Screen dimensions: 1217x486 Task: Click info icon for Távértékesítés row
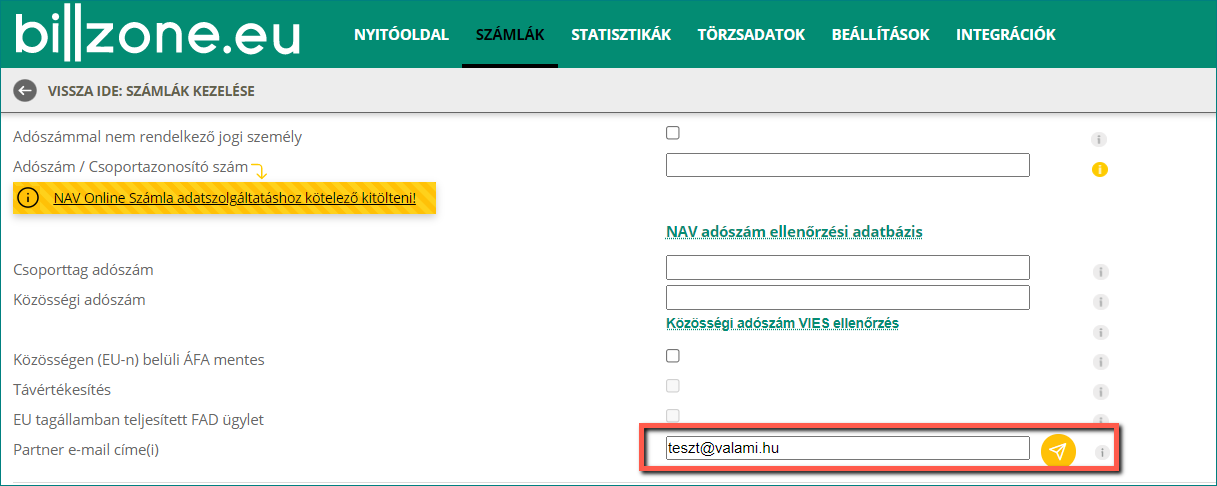tap(1100, 392)
